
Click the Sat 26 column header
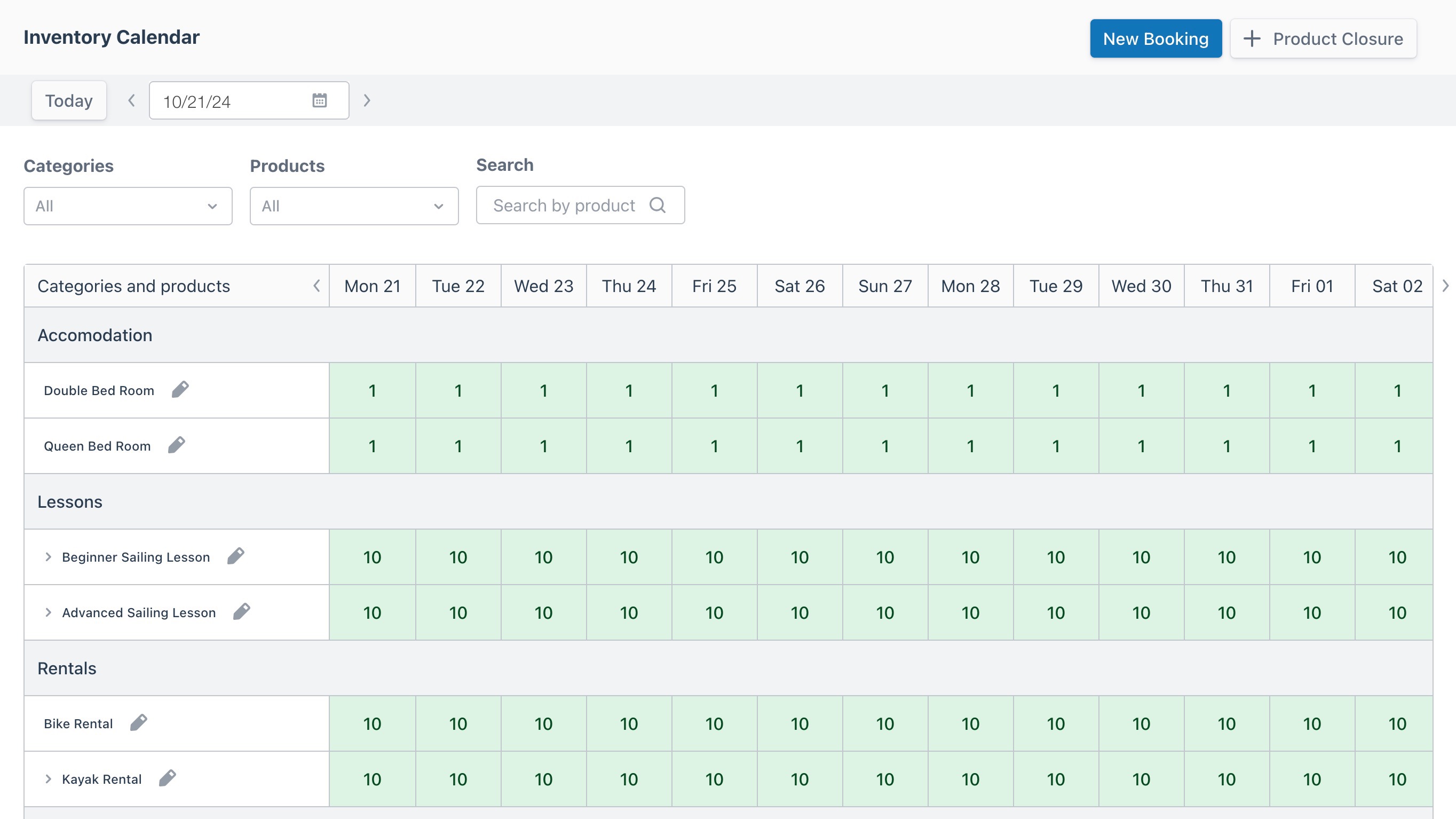pos(800,286)
